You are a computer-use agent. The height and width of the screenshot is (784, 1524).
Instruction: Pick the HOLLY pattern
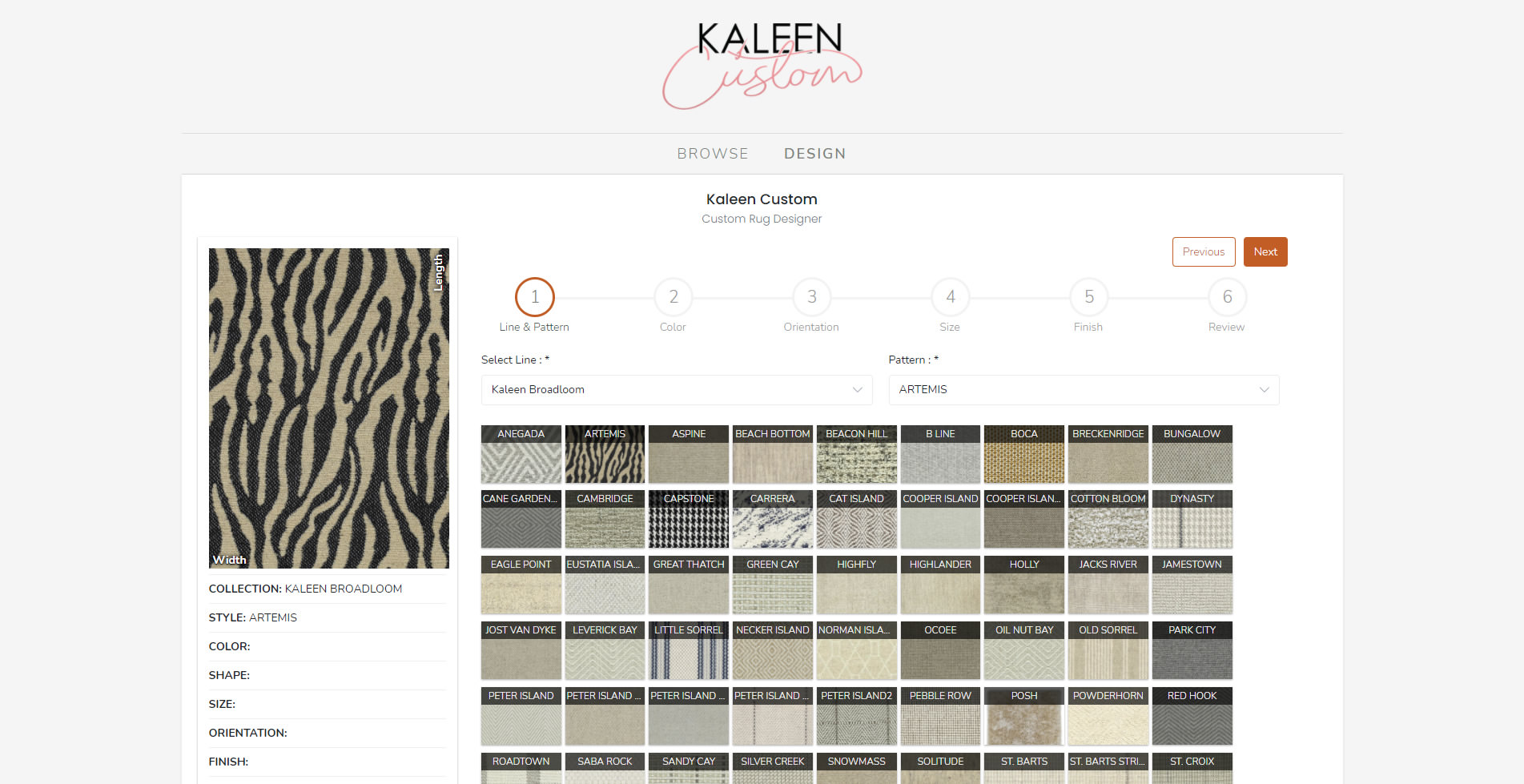[x=1024, y=585]
